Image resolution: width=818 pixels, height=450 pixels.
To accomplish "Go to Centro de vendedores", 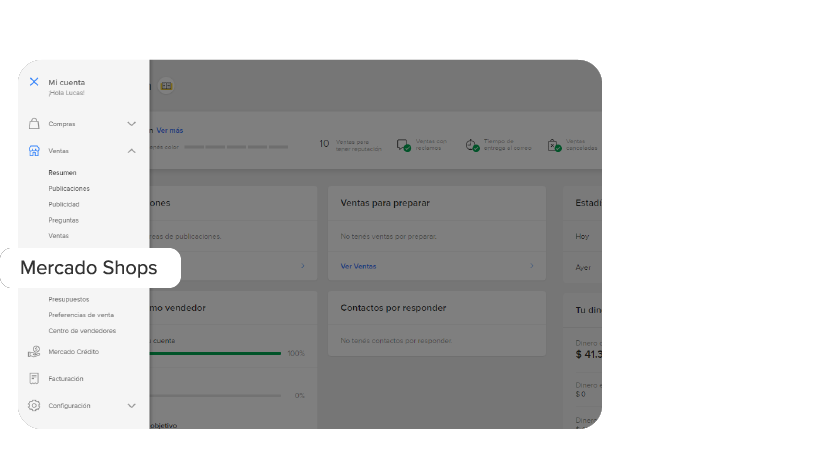I will 82,331.
